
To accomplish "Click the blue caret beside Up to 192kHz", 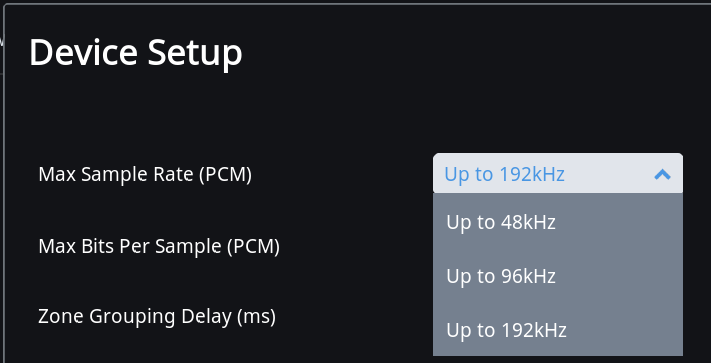I will tap(662, 174).
